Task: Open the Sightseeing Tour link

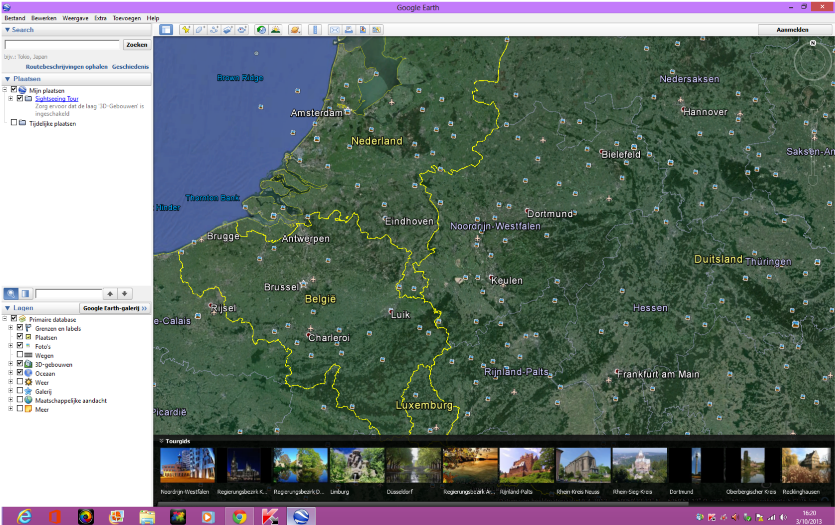Action: (56, 99)
